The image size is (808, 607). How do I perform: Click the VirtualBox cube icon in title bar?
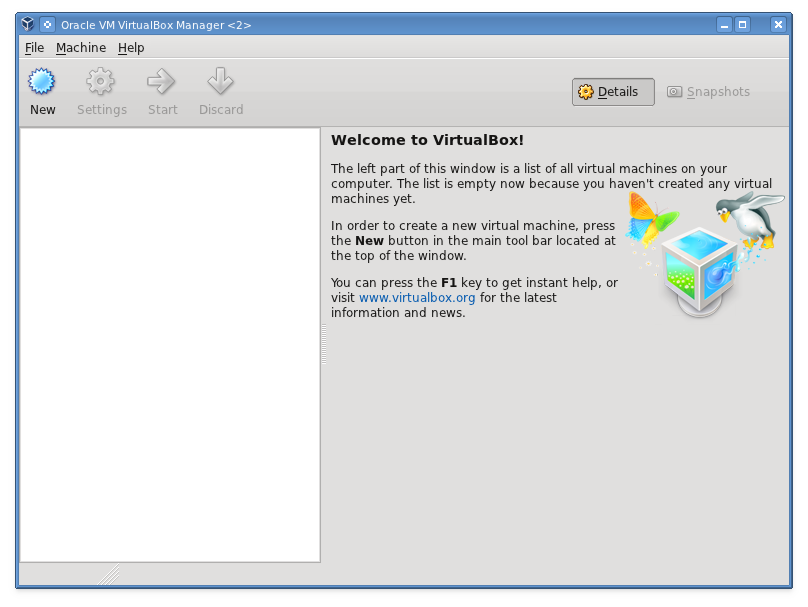point(28,24)
